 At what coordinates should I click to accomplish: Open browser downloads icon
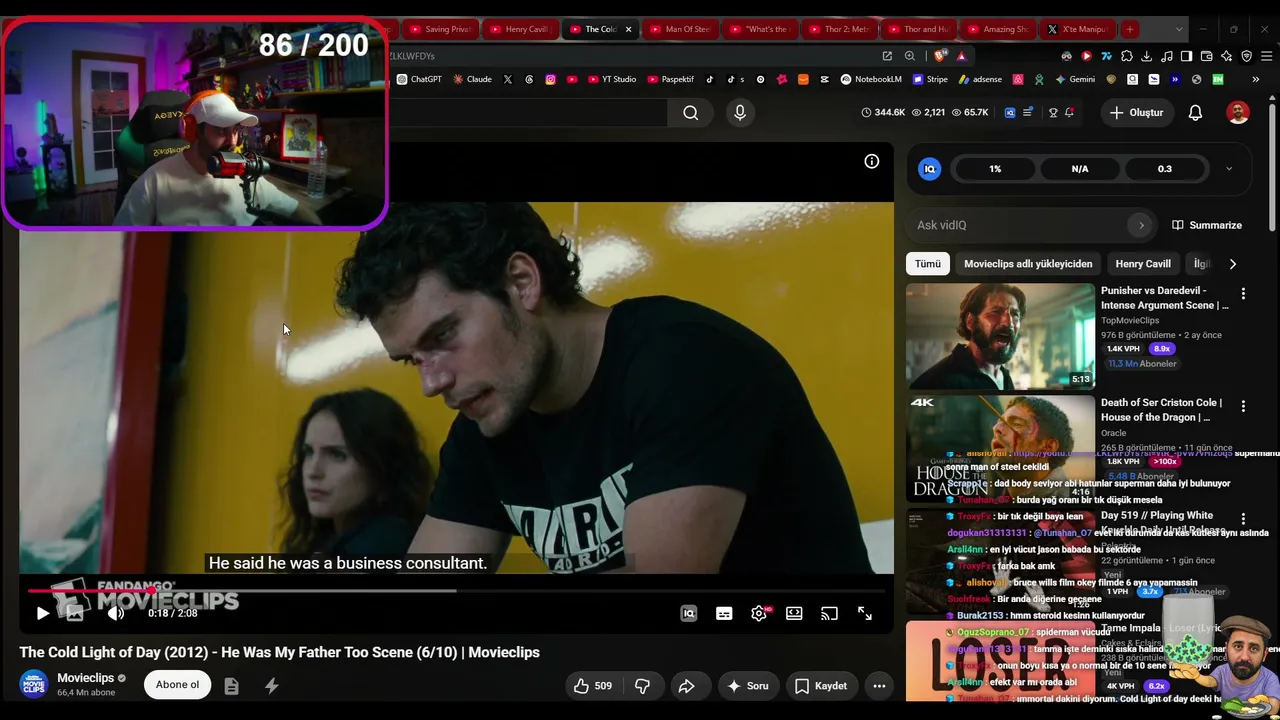tap(1147, 56)
